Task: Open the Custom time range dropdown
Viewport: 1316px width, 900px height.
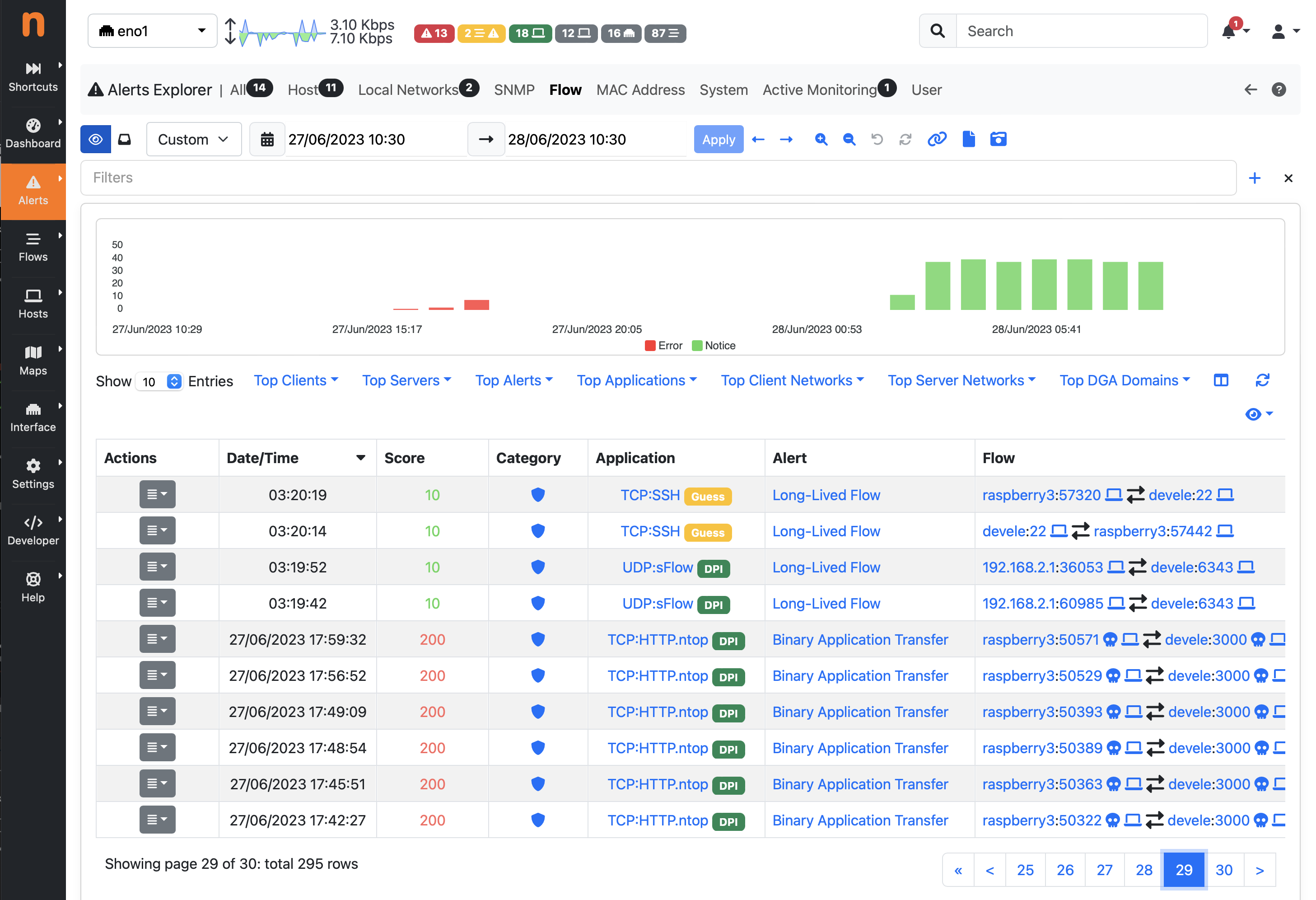Action: 194,139
